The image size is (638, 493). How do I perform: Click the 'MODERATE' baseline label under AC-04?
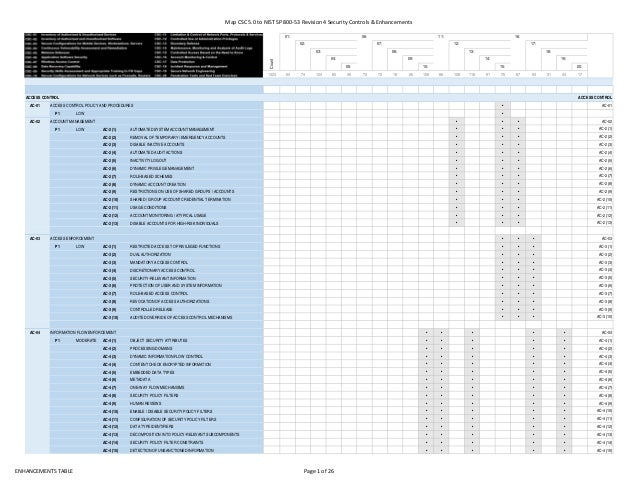point(86,340)
